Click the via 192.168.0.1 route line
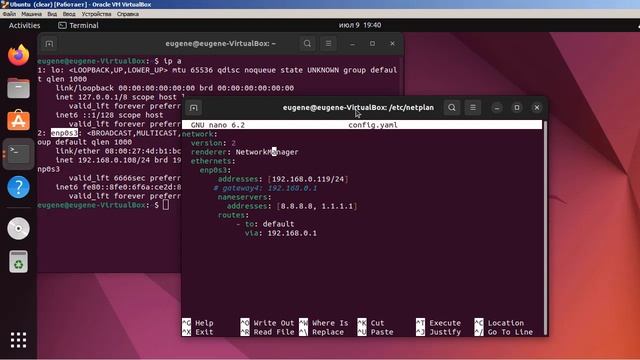640x360 pixels. (281, 233)
